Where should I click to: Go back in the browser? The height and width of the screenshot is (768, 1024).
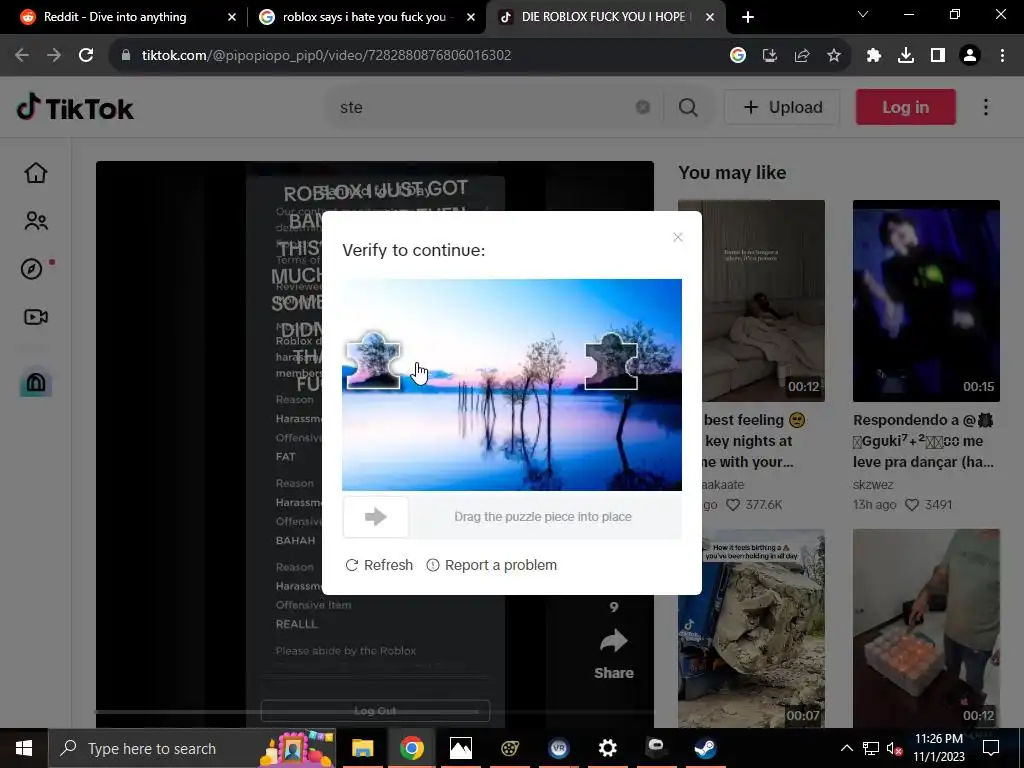point(22,56)
